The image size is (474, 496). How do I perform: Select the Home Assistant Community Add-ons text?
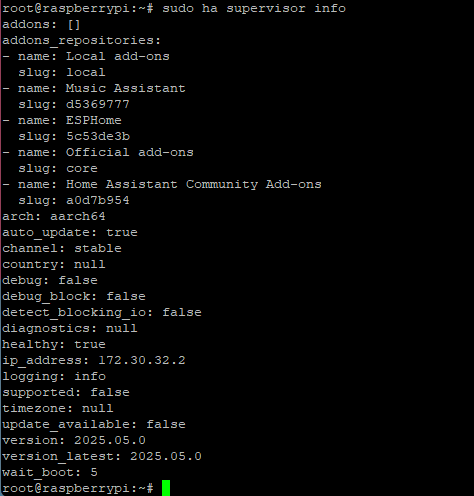point(194,184)
